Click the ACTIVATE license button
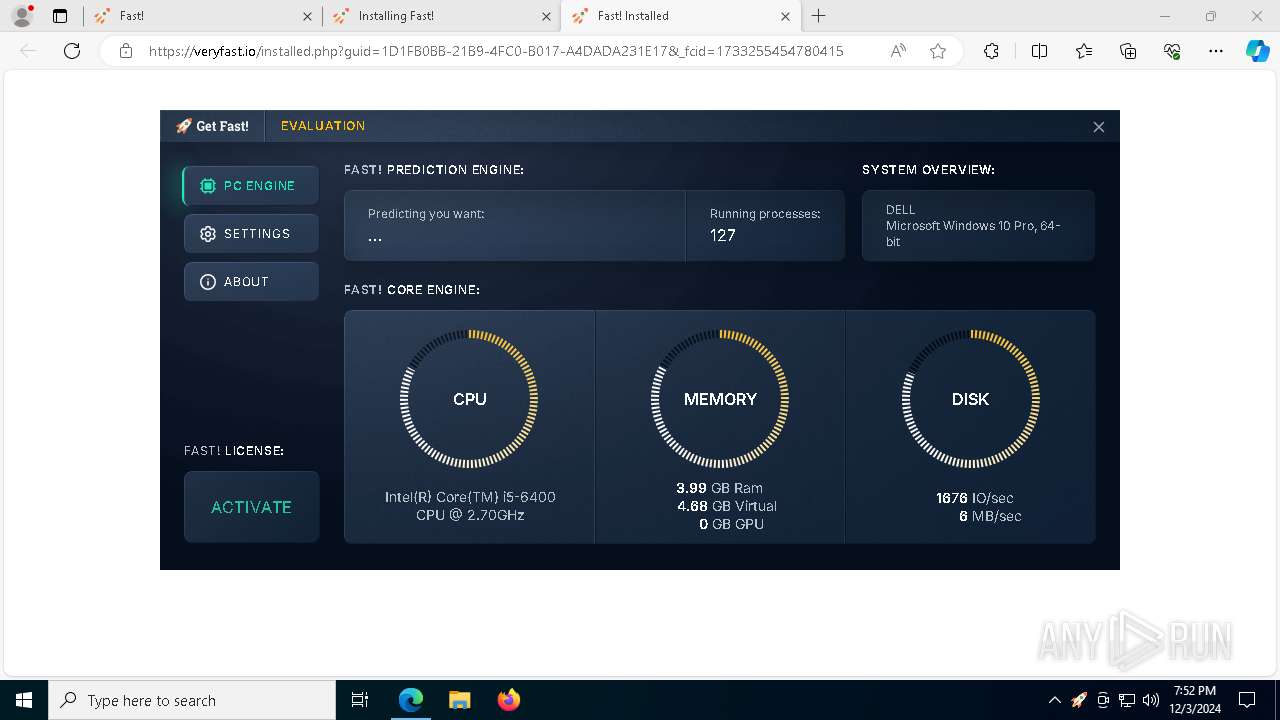 [251, 507]
